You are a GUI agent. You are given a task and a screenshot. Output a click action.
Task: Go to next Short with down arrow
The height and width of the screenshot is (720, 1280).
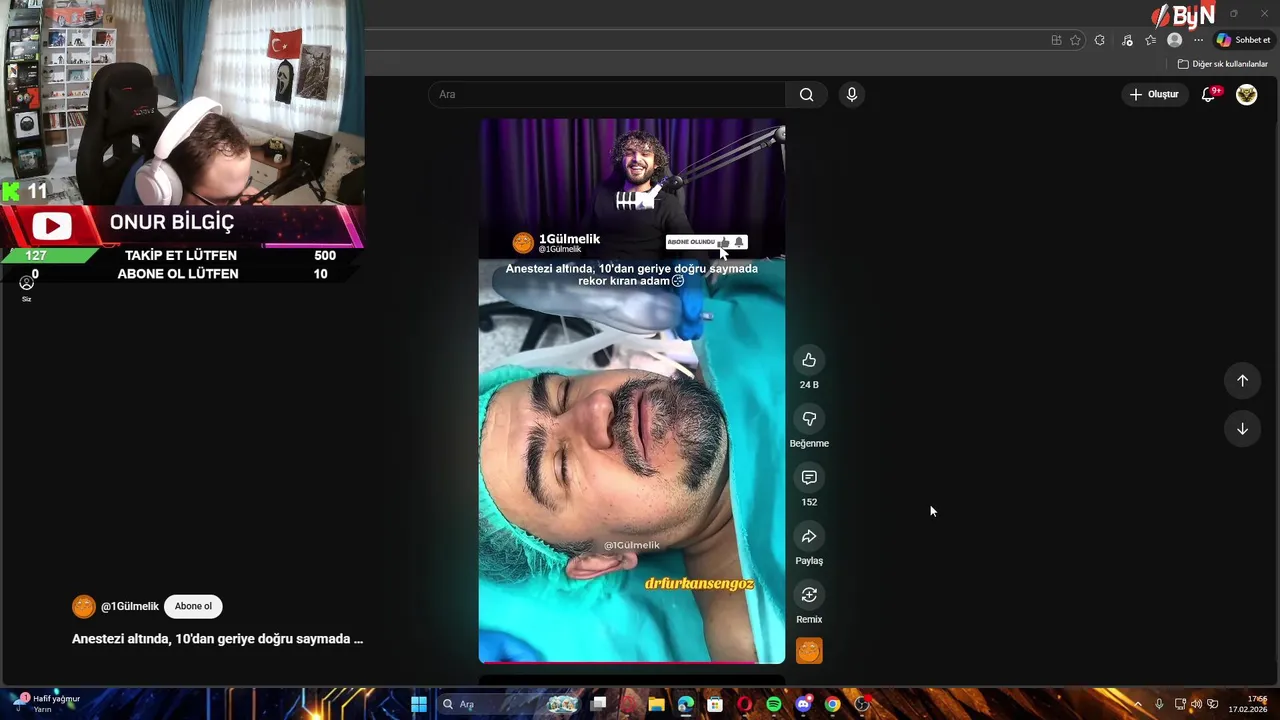tap(1242, 429)
